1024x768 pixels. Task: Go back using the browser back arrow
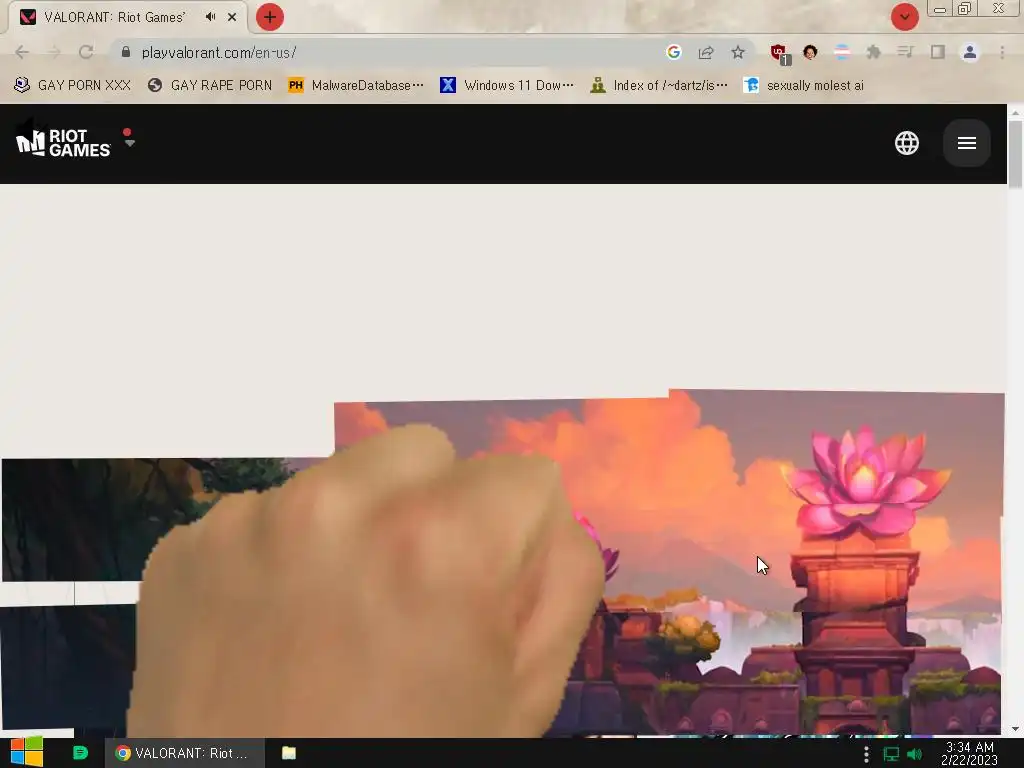22,52
